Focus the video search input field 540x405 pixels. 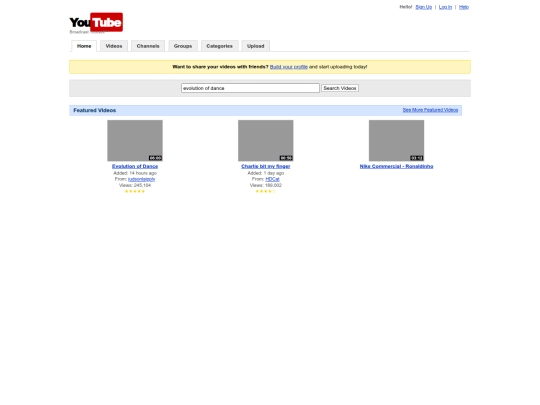coord(250,88)
